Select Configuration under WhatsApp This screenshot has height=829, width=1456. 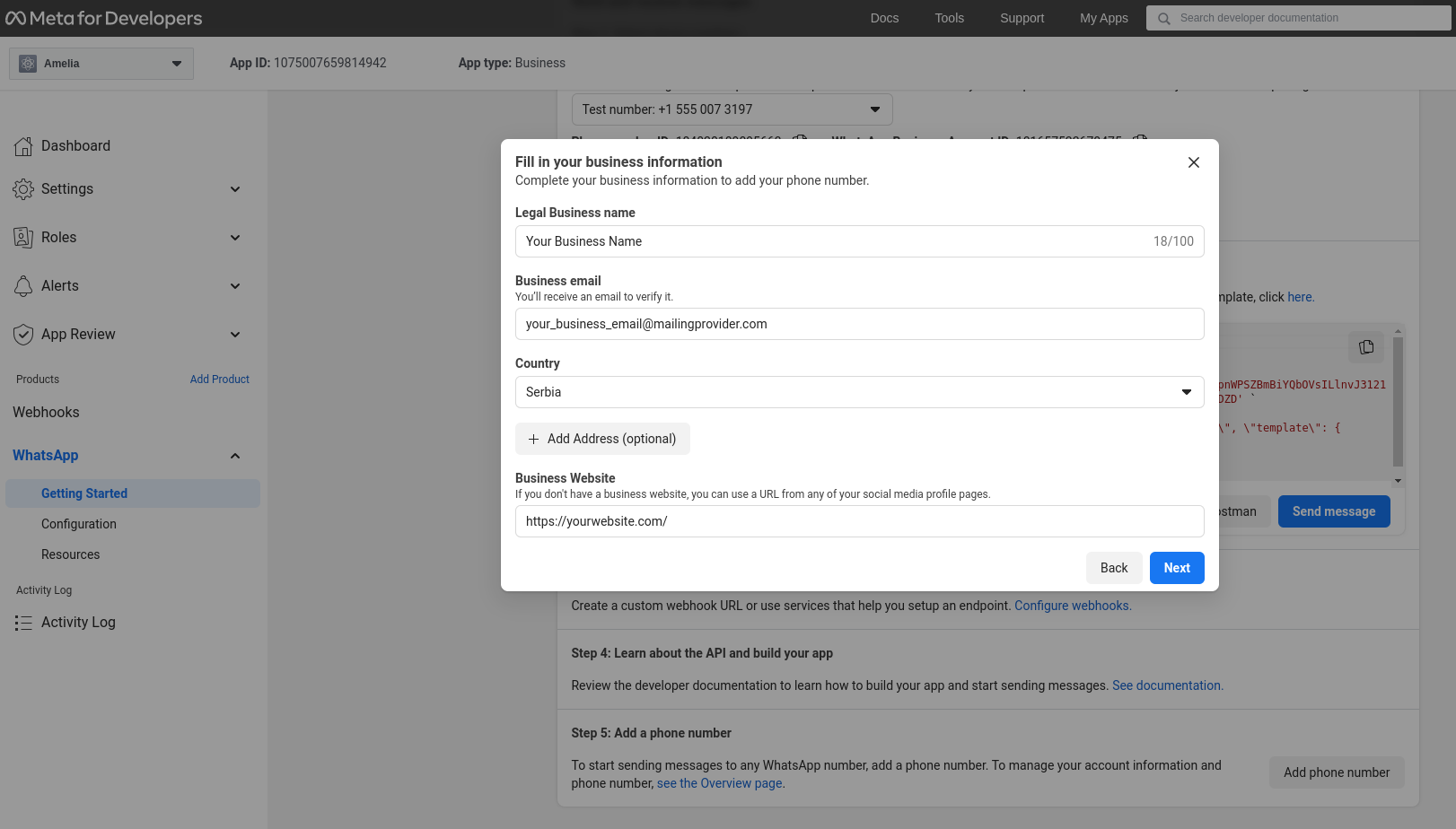tap(79, 524)
